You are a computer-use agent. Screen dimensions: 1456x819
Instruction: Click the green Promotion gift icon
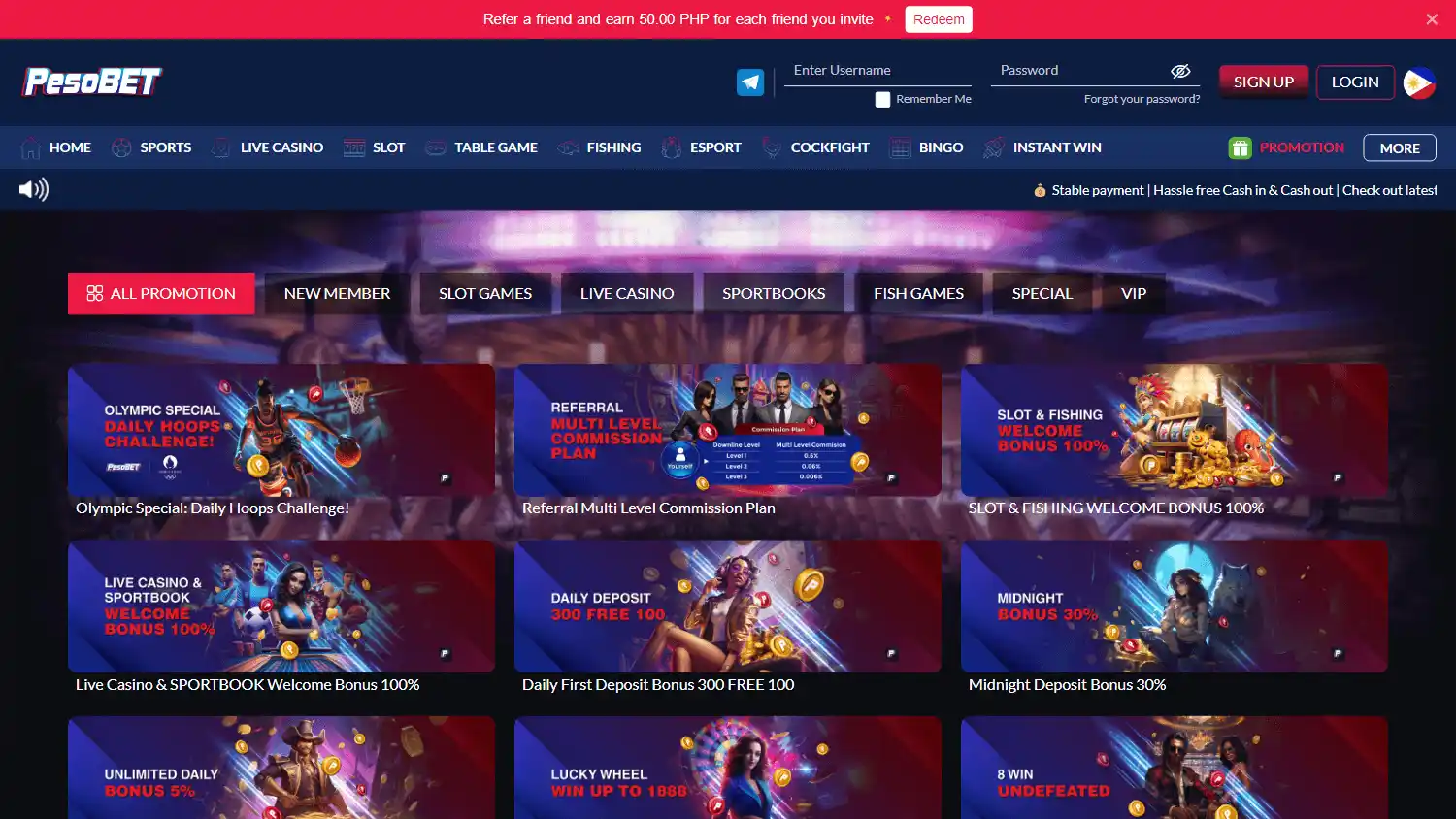click(1240, 147)
